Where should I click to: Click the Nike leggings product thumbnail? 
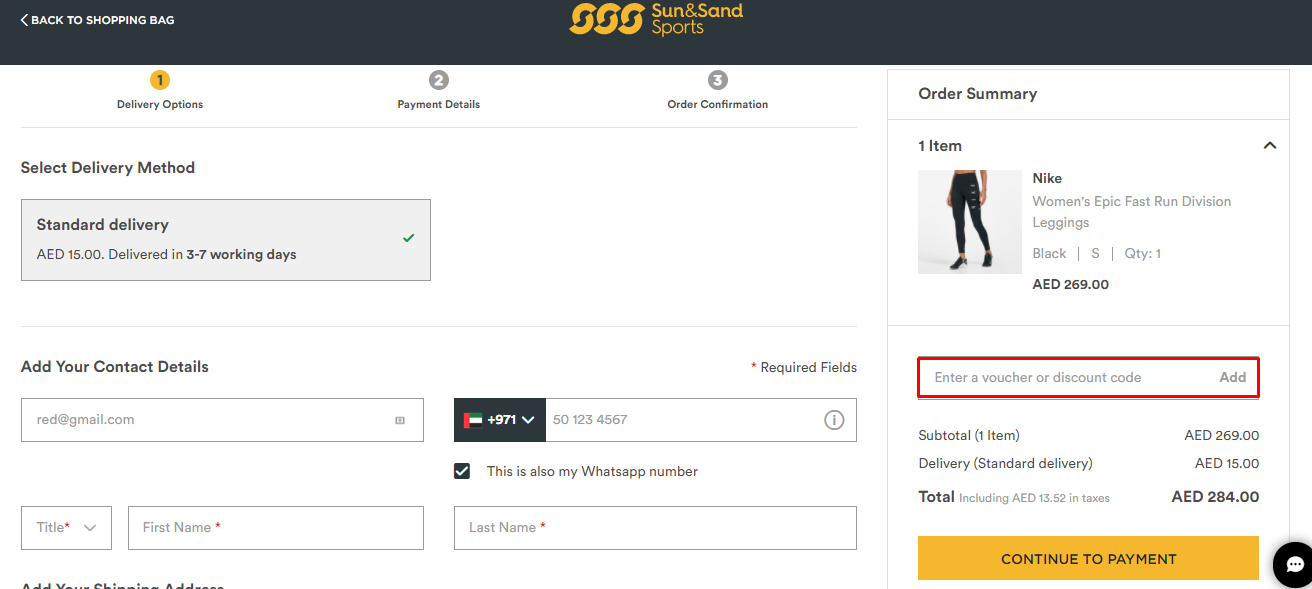(x=970, y=222)
